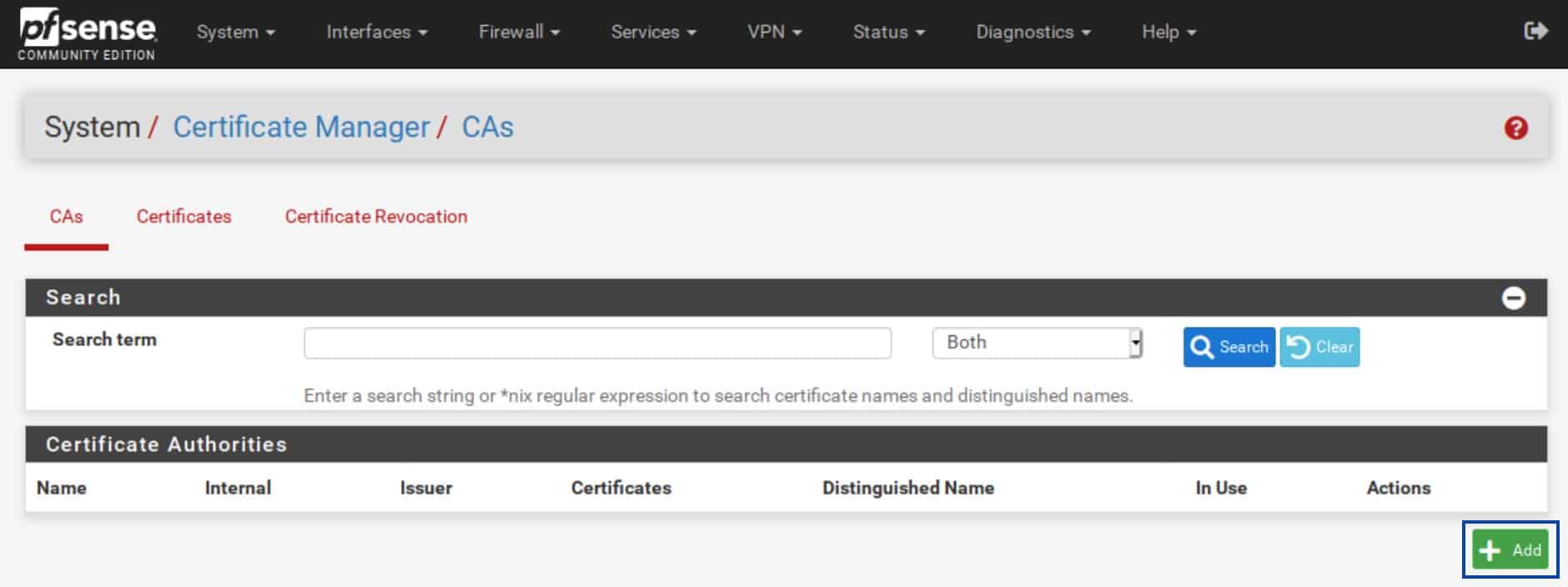Open the System menu
Viewport: 1568px width, 587px height.
[235, 32]
